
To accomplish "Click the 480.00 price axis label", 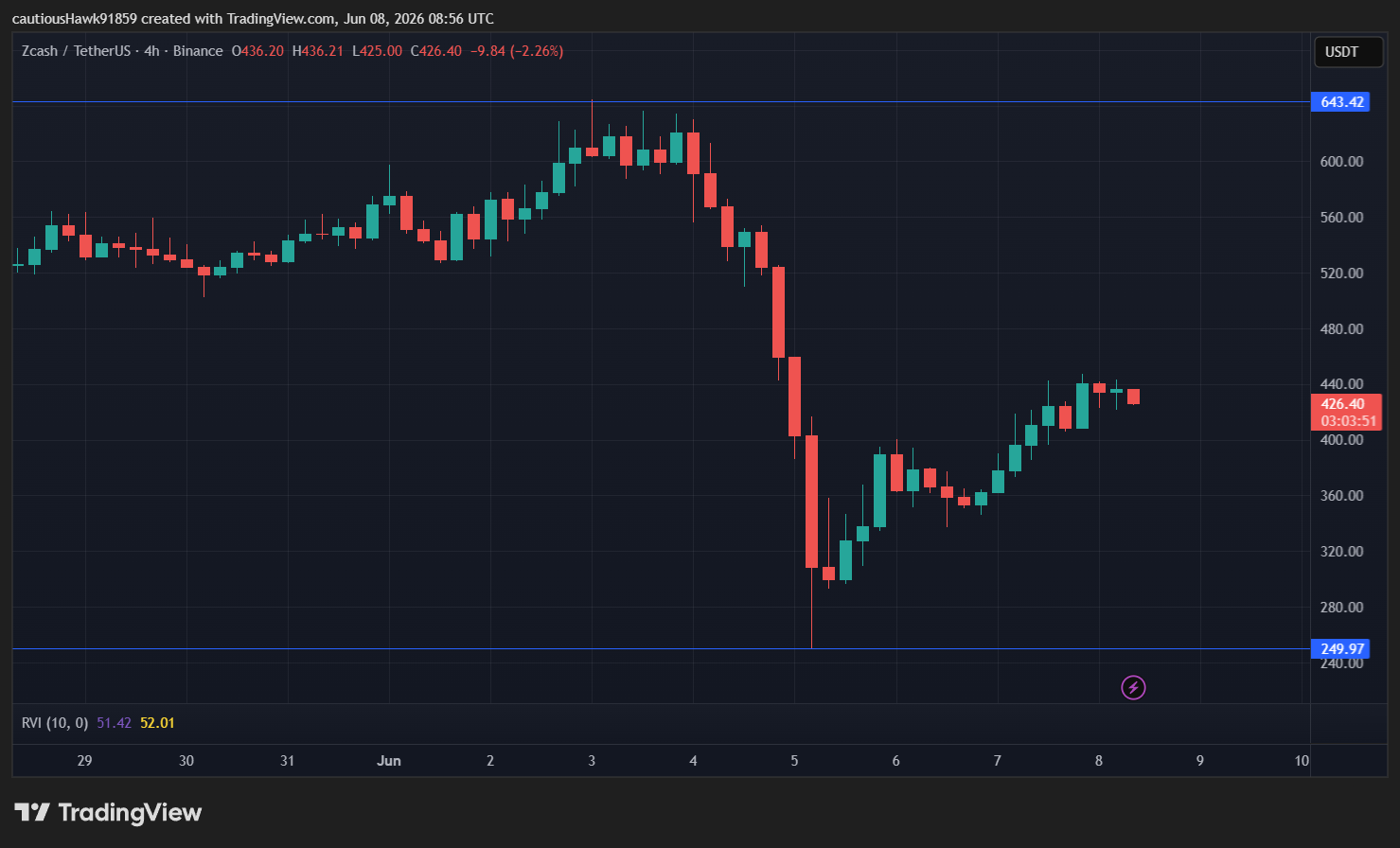I will 1341,329.
